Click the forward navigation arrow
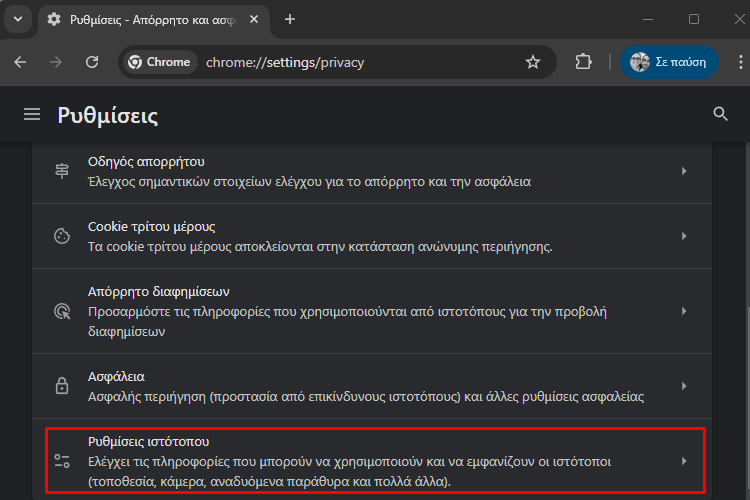750x500 pixels. click(56, 62)
